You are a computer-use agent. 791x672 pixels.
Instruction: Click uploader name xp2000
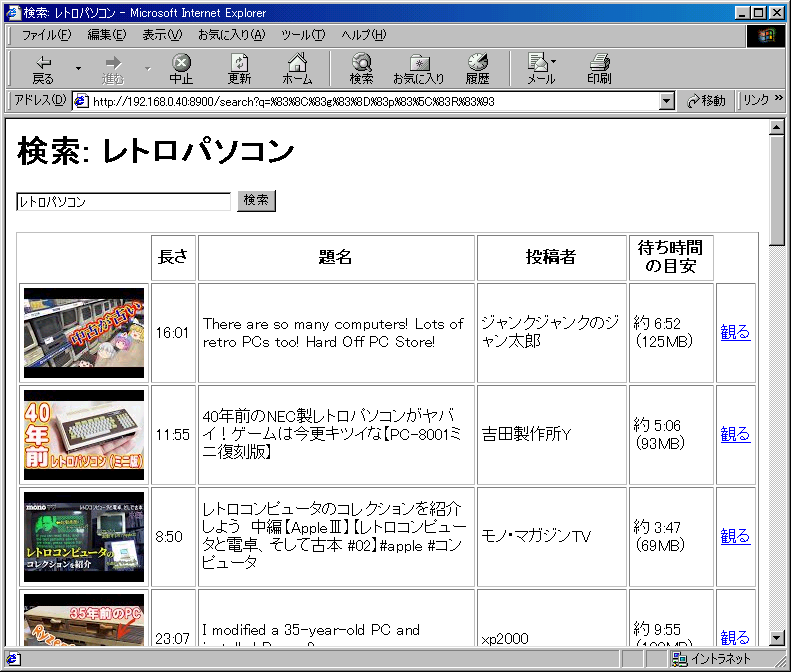point(505,639)
